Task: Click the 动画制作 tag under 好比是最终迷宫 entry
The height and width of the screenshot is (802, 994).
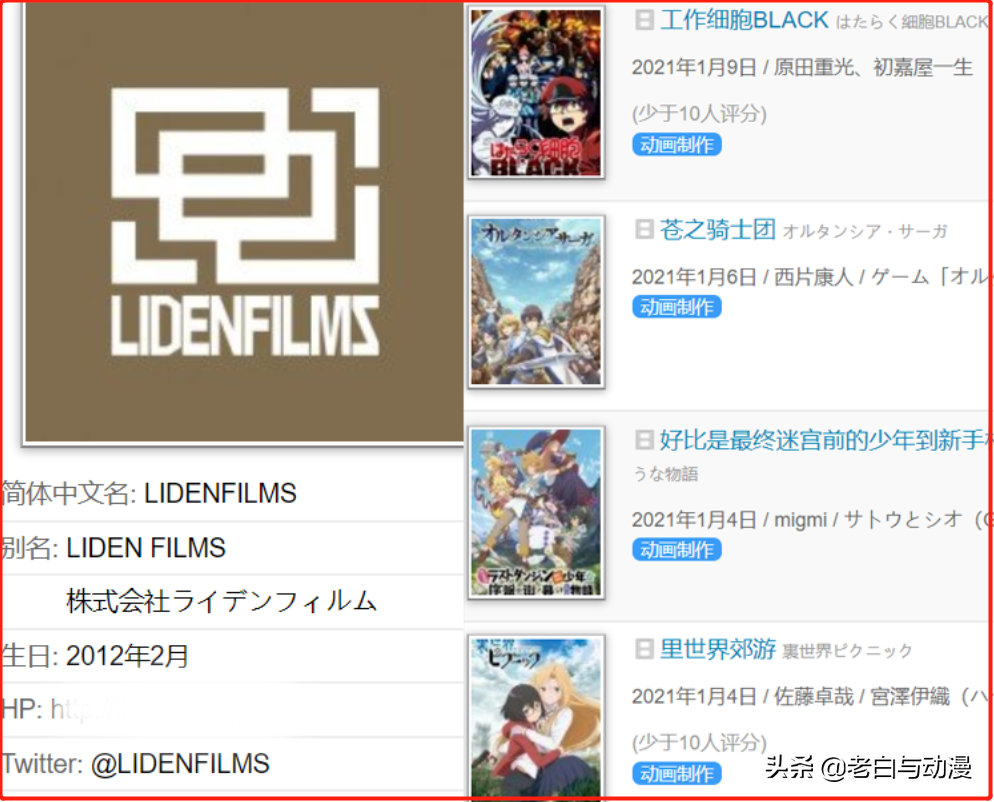Action: coord(677,550)
